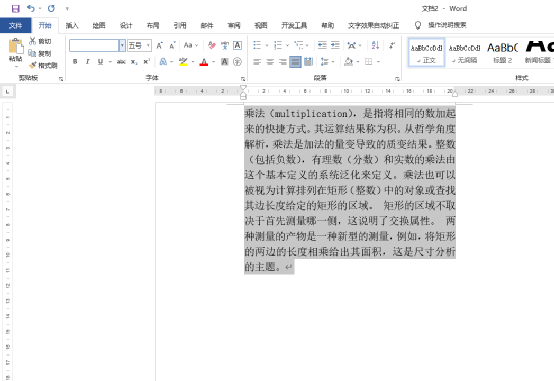
Task: Sort selected text A to Z
Action: [x=375, y=45]
